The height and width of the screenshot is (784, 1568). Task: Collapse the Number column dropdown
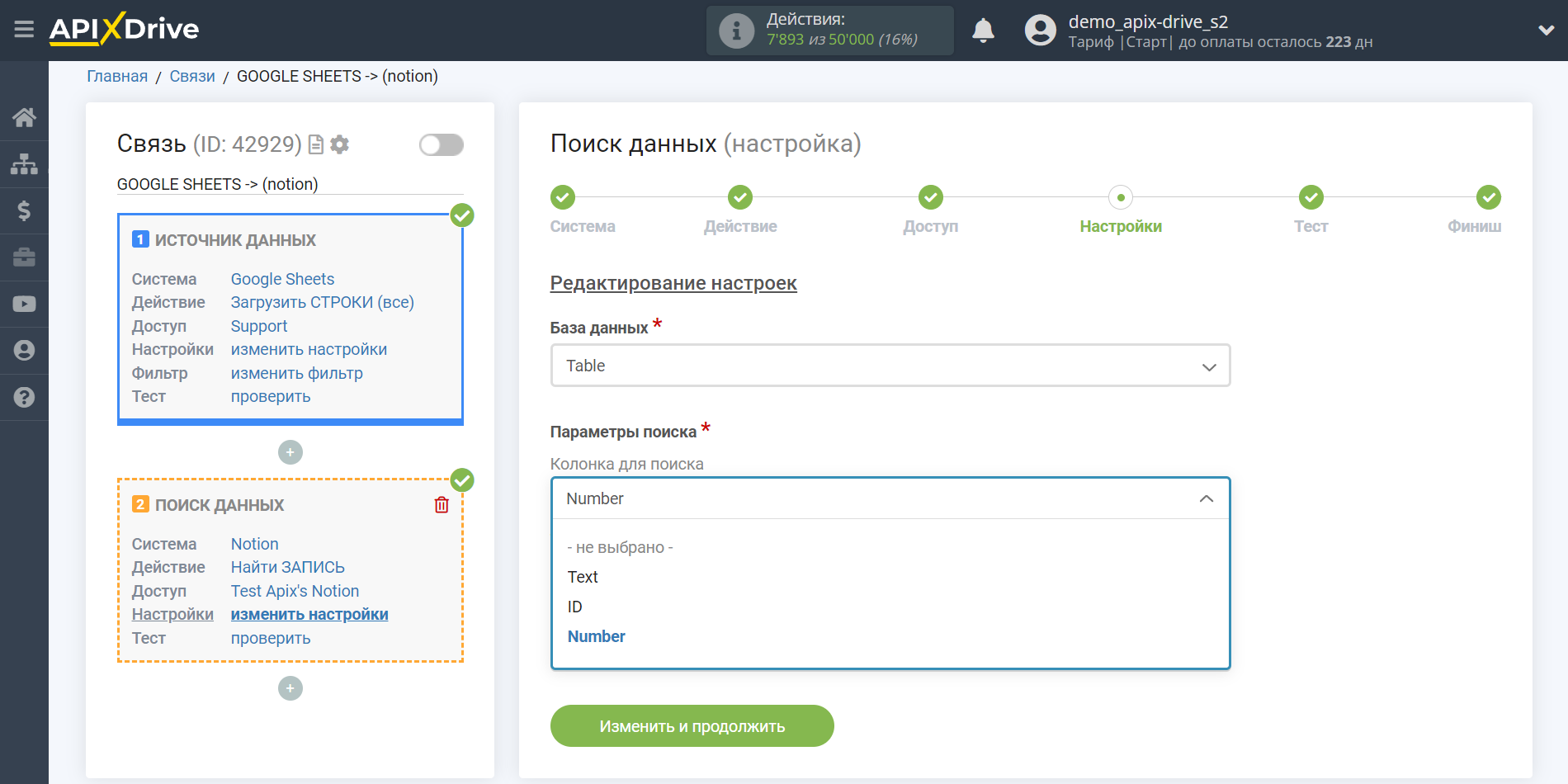point(890,498)
